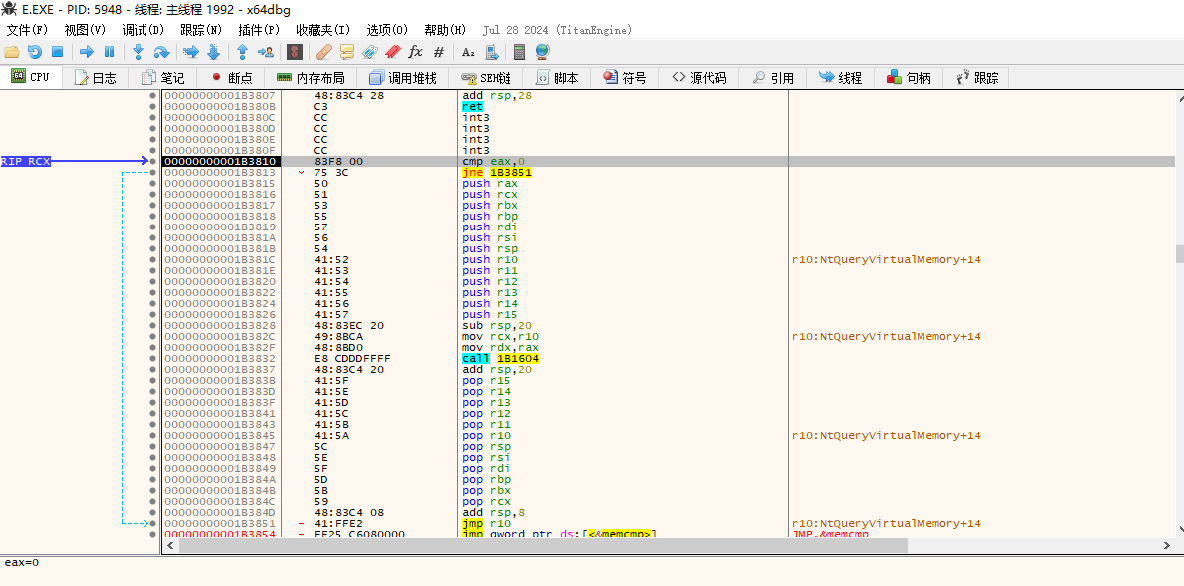The height and width of the screenshot is (586, 1184).
Task: Click the Run to user code icon
Action: [x=266, y=52]
